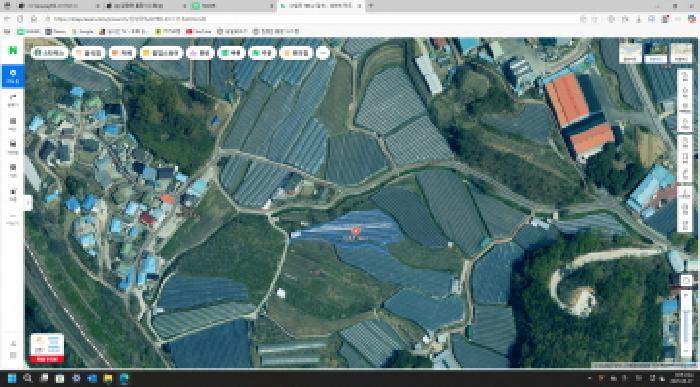
Task: Click the lowest icon in the left sidebar
Action: click(13, 355)
